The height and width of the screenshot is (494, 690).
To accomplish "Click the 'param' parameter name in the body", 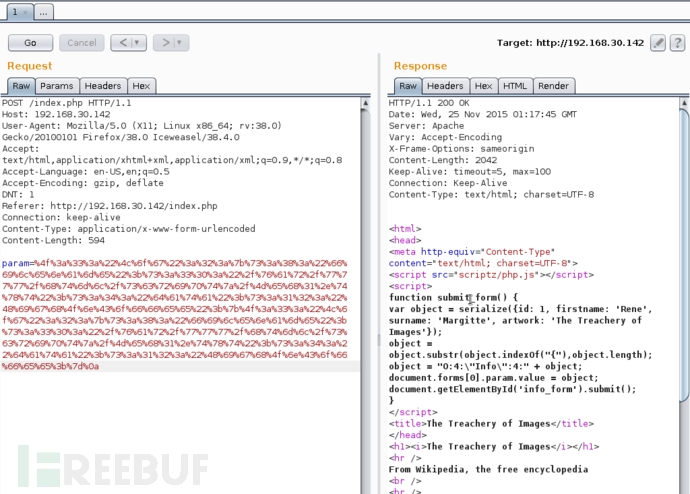I will 15,263.
